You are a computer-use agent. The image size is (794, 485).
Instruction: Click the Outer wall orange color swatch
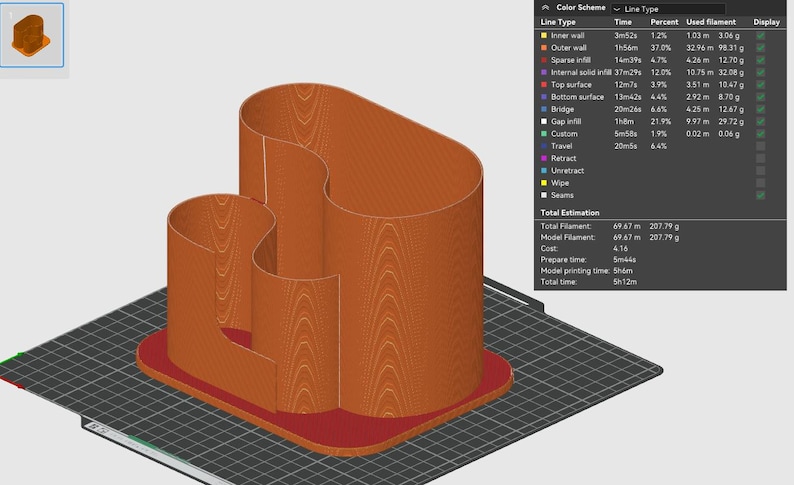point(544,48)
